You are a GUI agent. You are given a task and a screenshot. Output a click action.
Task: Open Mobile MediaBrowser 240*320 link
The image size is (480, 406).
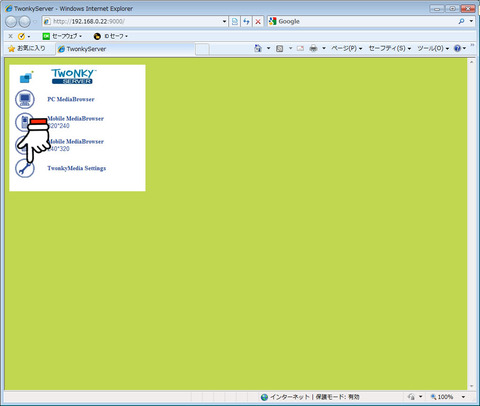click(x=76, y=145)
